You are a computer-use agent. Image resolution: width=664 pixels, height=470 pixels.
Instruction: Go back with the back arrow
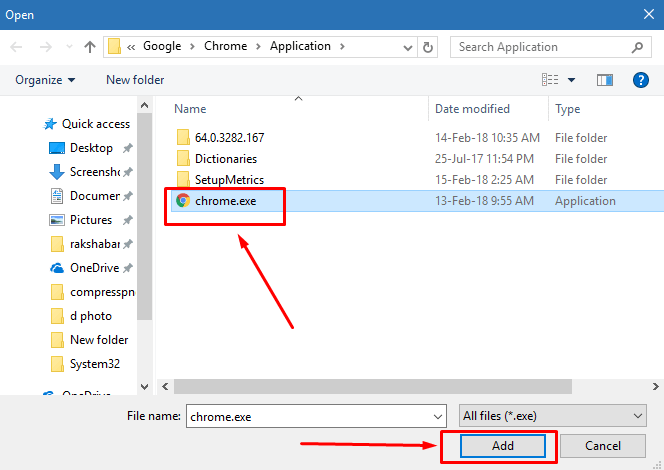tap(16, 47)
